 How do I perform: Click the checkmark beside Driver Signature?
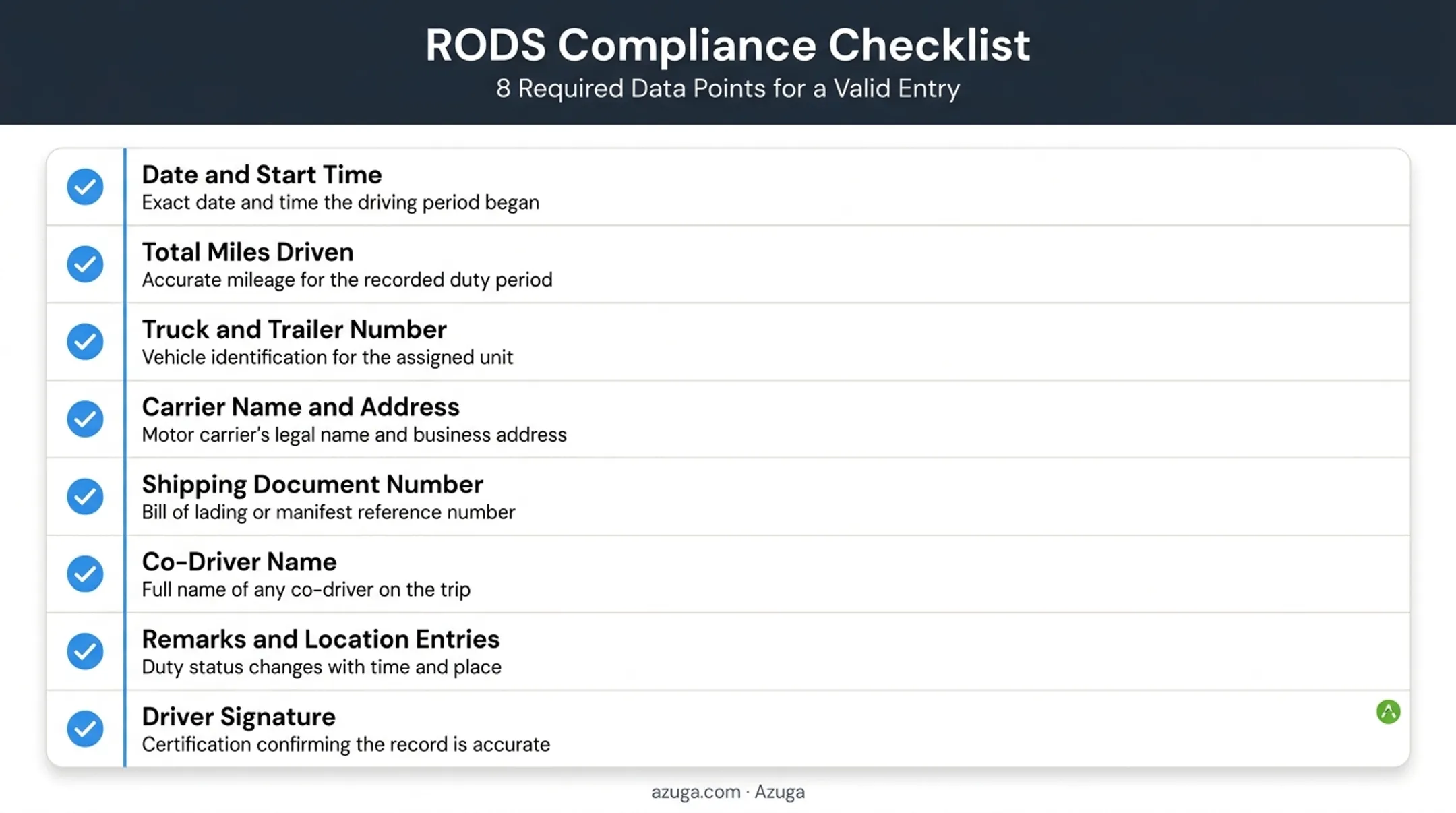[x=85, y=729]
